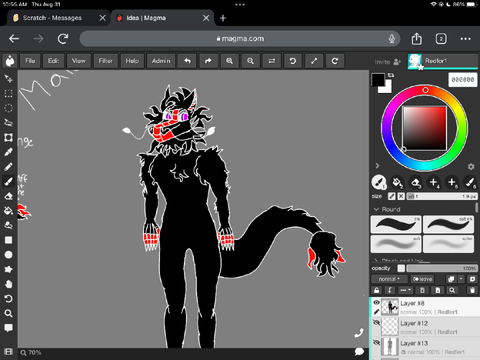Toggle the layer lock button
480x360 pixels.
coord(377,290)
